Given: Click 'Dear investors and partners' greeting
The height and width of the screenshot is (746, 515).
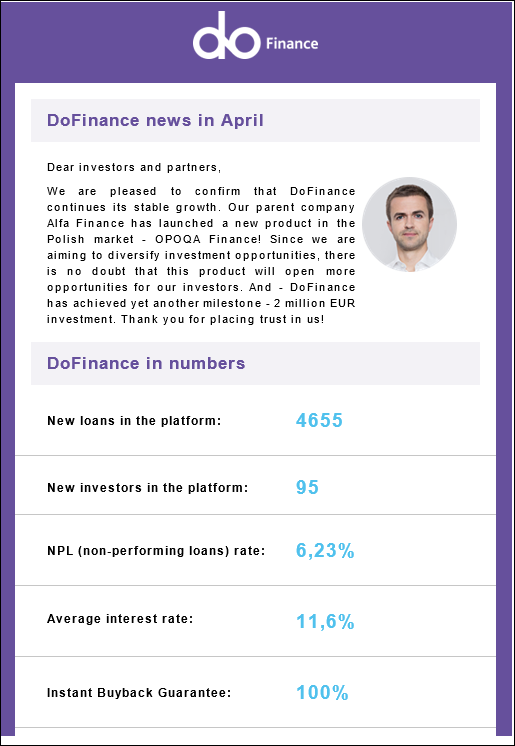Looking at the screenshot, I should point(134,167).
